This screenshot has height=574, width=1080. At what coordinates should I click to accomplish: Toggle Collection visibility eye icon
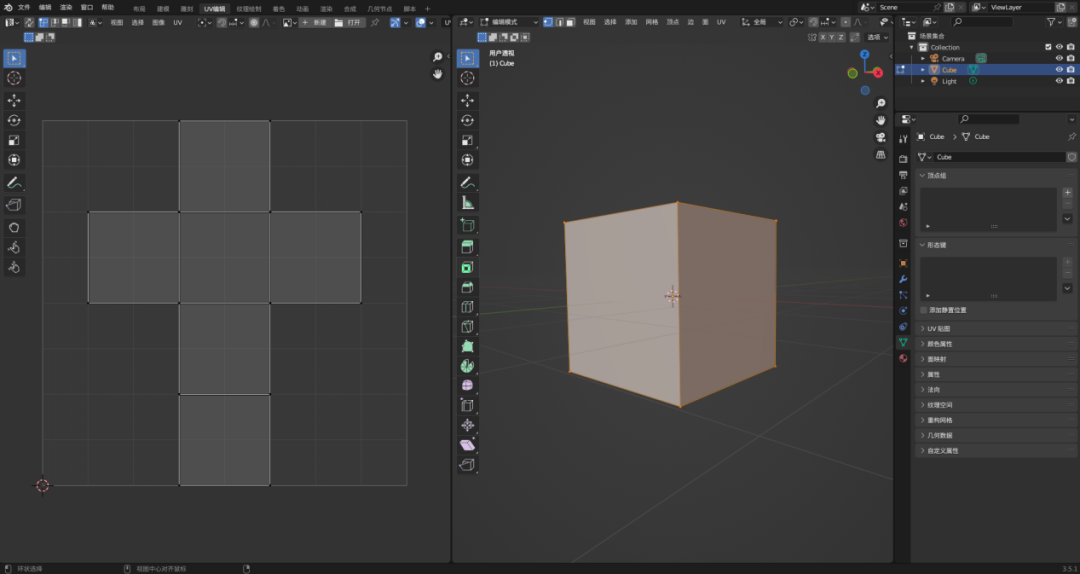pyautogui.click(x=1059, y=47)
